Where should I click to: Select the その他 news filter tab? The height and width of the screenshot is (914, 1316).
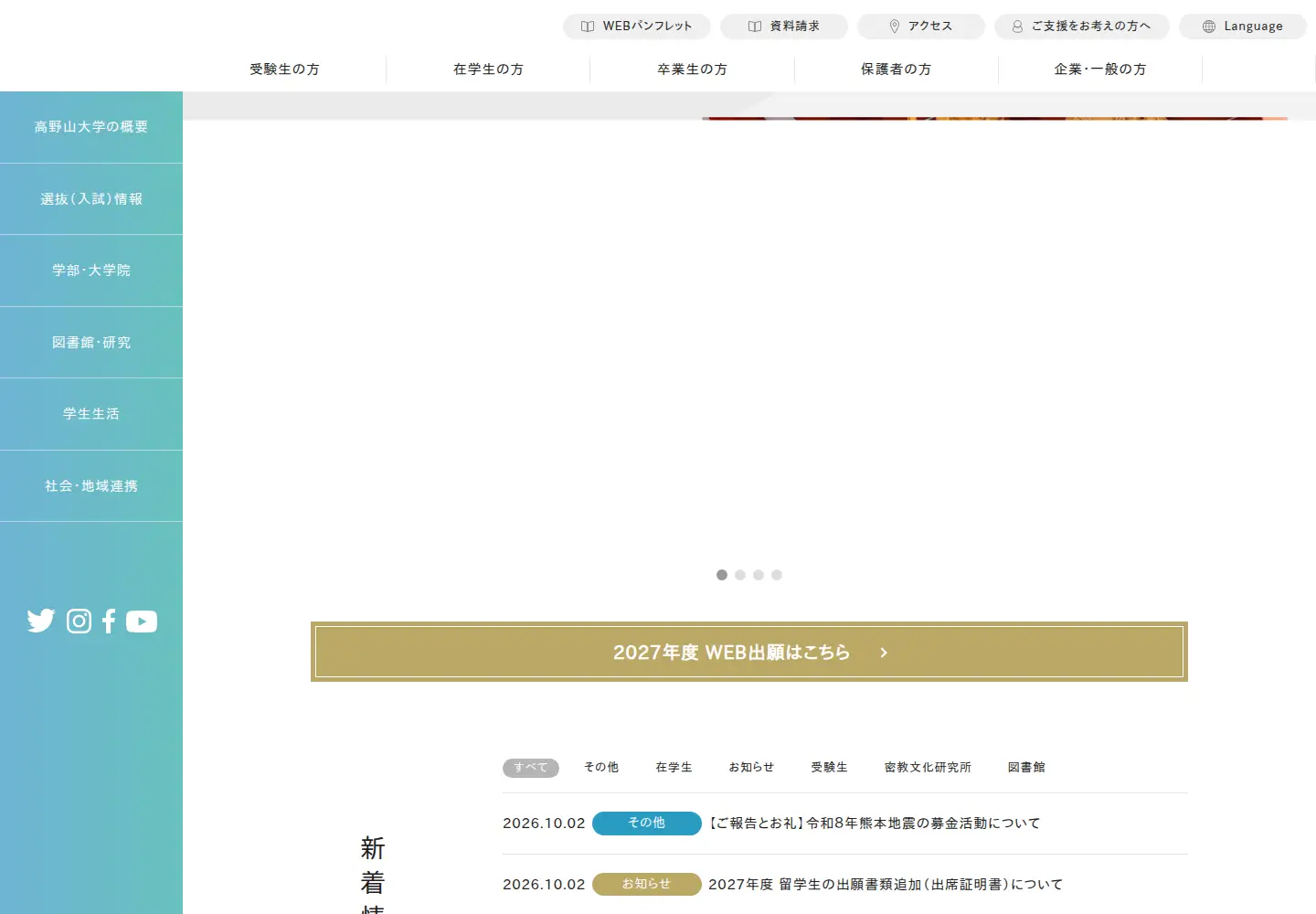click(x=601, y=768)
